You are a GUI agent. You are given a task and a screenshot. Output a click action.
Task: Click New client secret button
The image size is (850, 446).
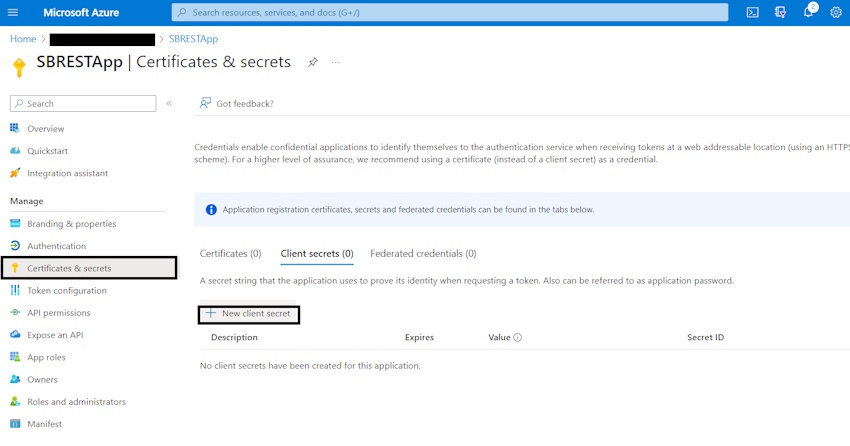[x=249, y=314]
